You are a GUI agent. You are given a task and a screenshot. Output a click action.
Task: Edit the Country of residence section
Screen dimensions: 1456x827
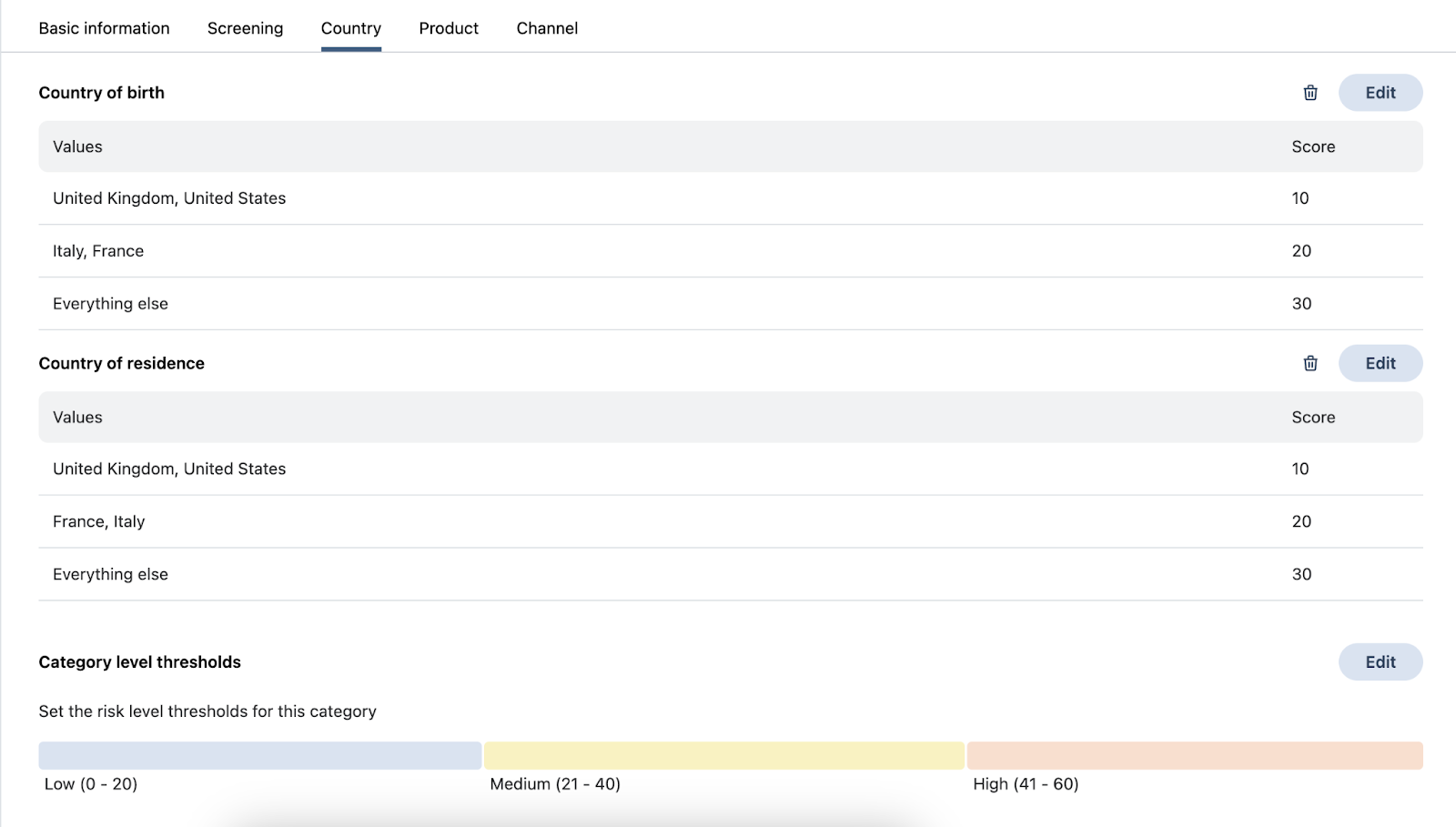pos(1380,363)
